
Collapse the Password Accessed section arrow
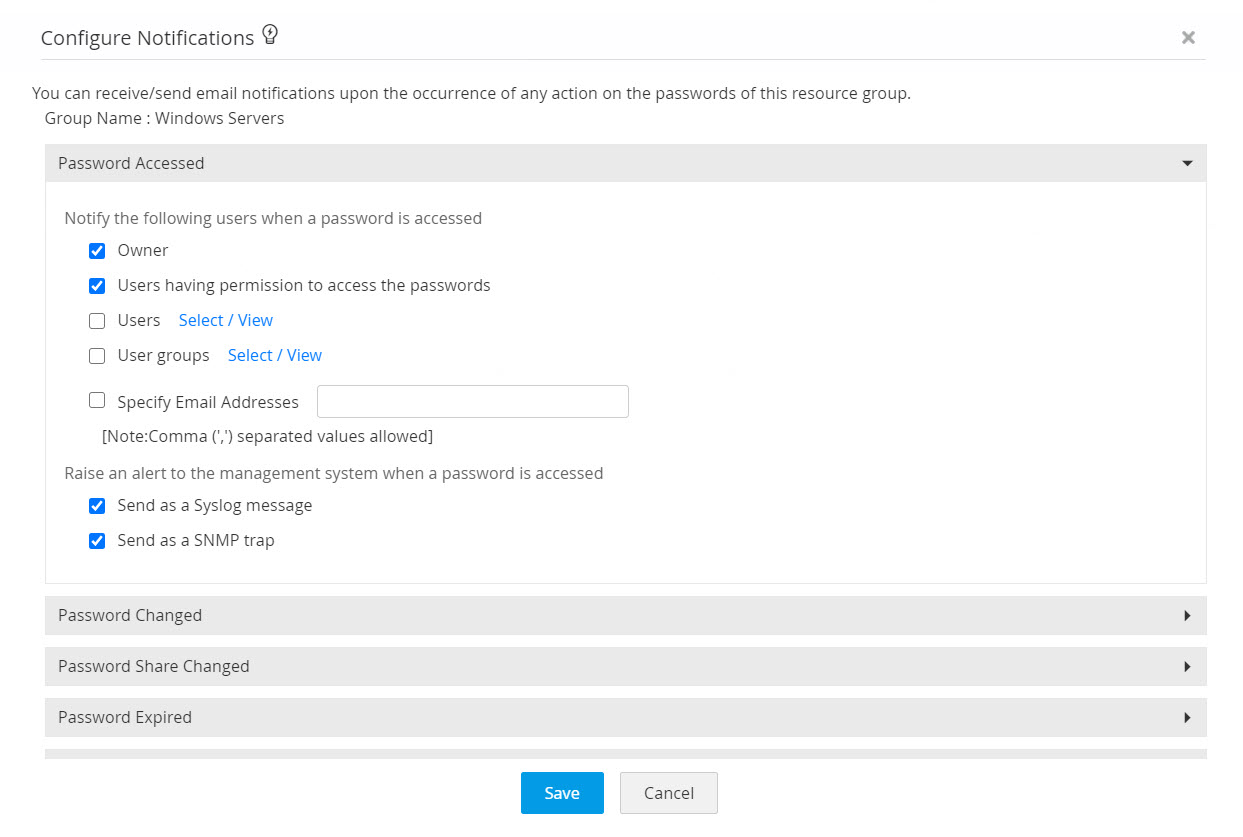(1187, 163)
